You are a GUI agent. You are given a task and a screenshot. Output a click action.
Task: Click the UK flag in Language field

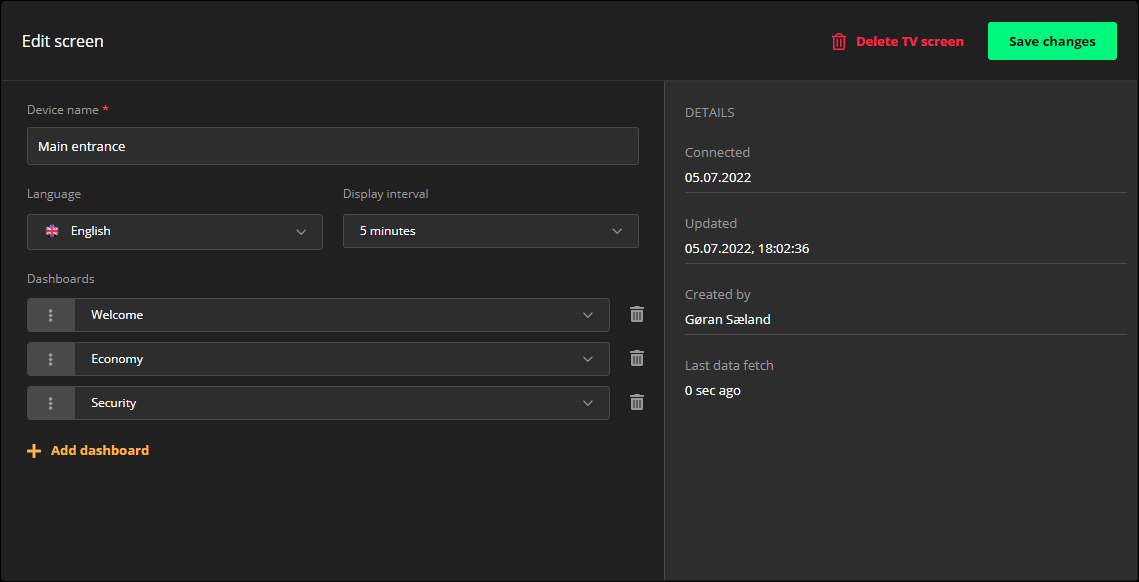[52, 231]
